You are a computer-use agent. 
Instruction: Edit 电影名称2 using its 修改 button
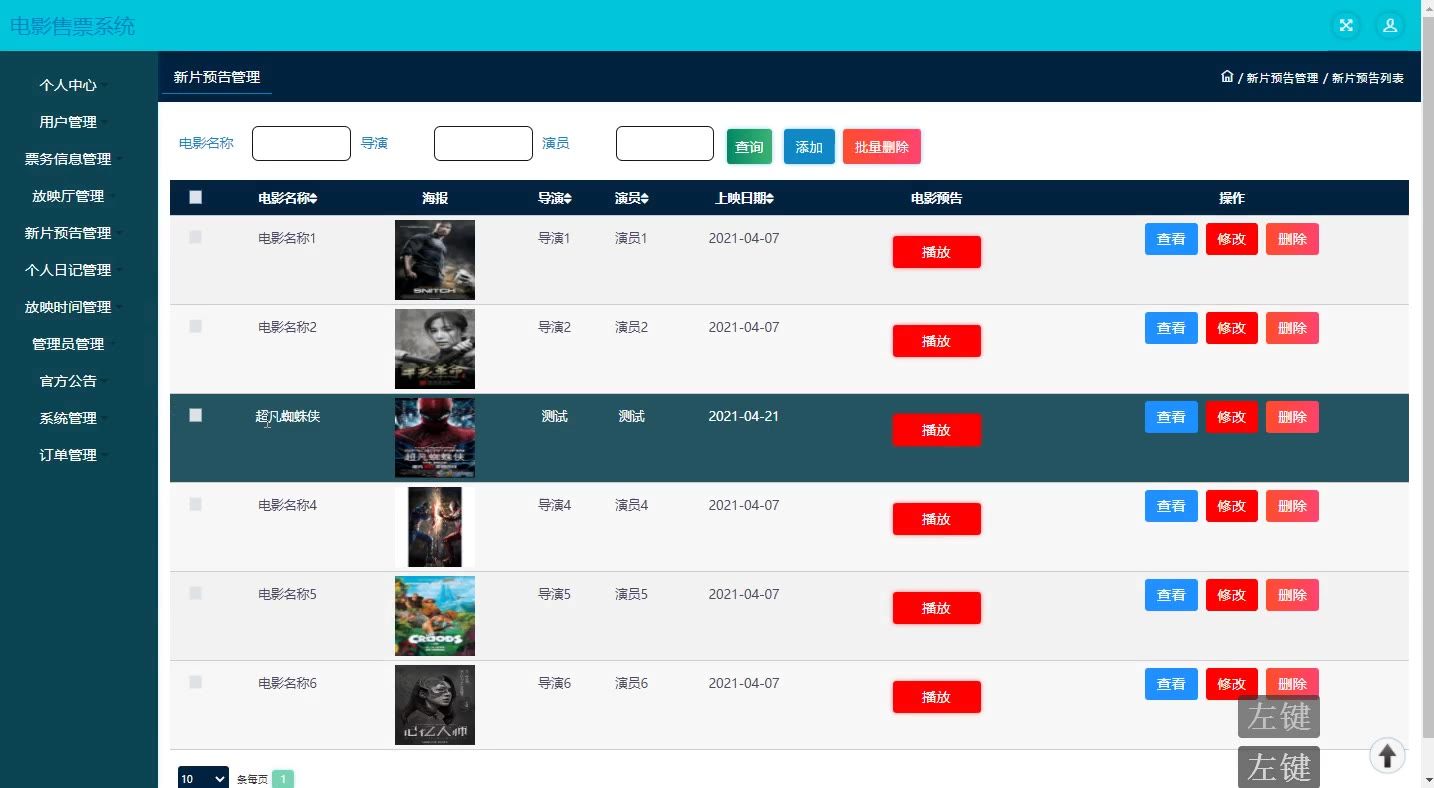coord(1232,328)
